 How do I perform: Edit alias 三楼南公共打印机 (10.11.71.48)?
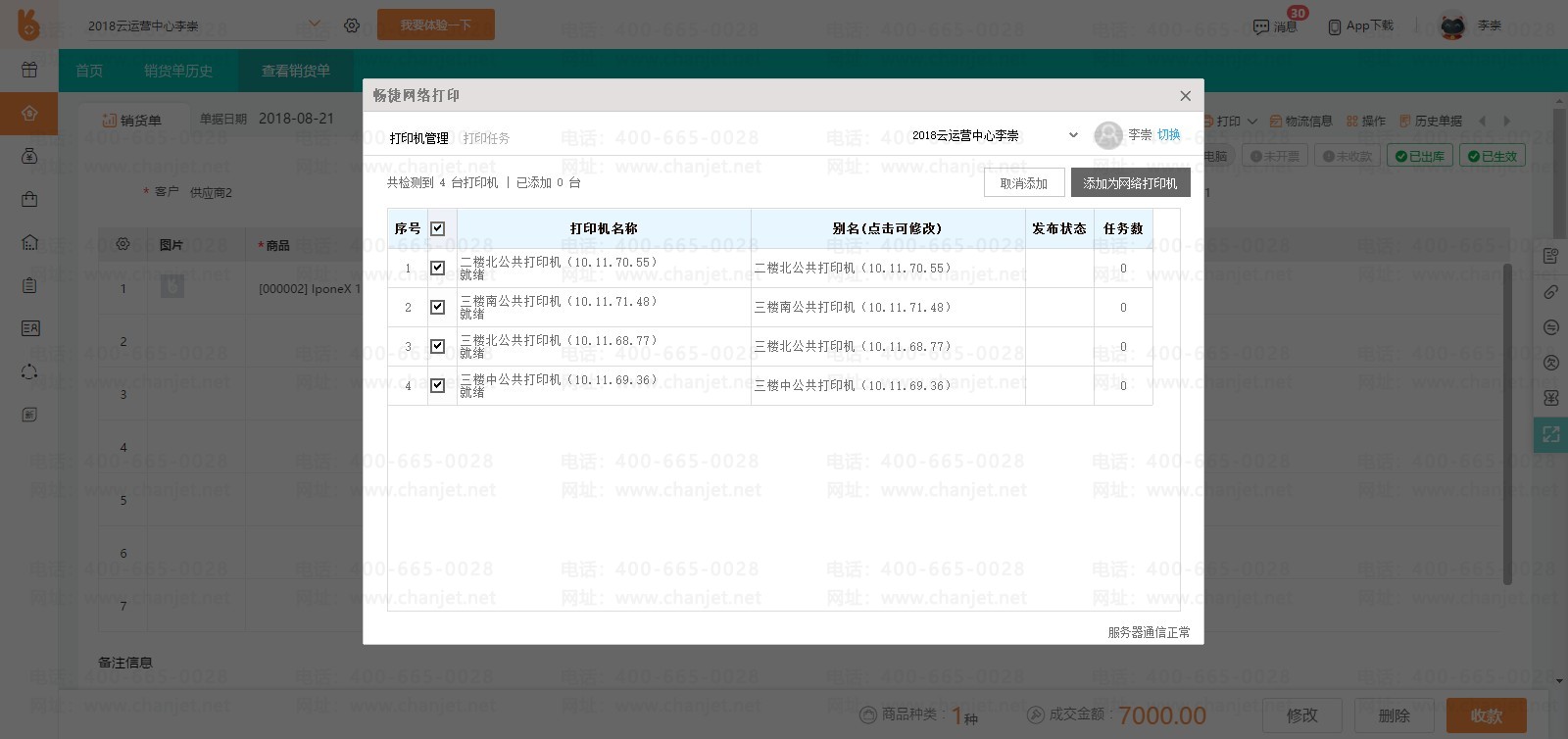888,307
